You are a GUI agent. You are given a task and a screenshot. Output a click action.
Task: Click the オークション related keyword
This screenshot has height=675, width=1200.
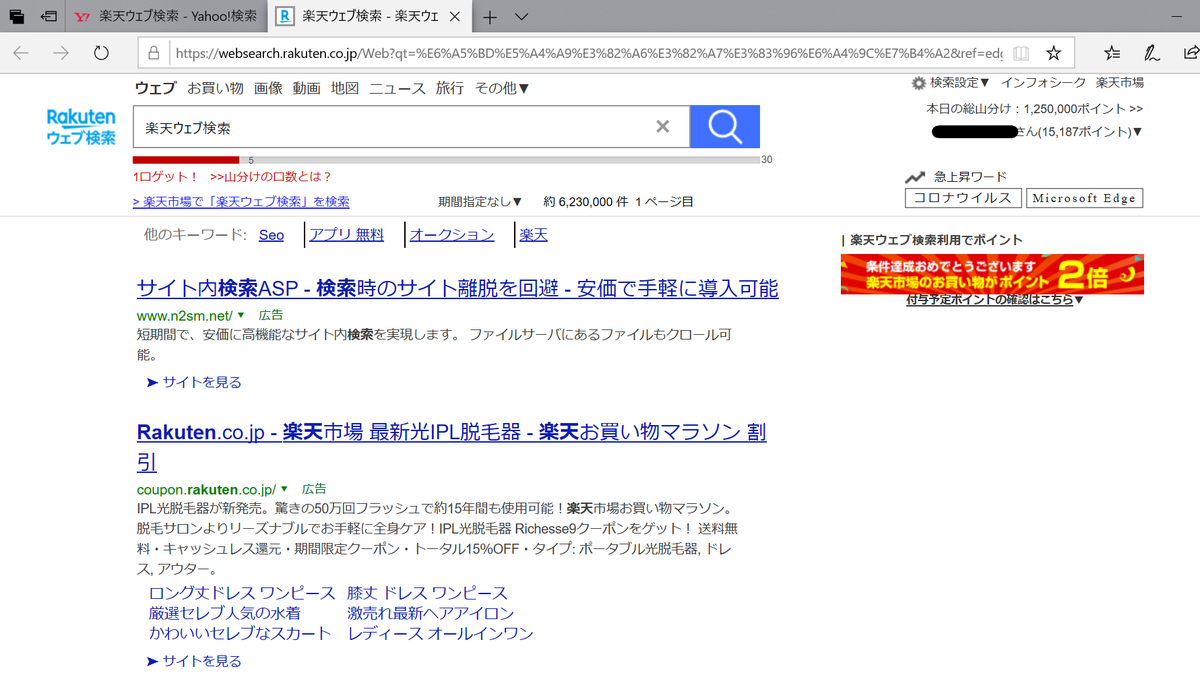coord(452,235)
